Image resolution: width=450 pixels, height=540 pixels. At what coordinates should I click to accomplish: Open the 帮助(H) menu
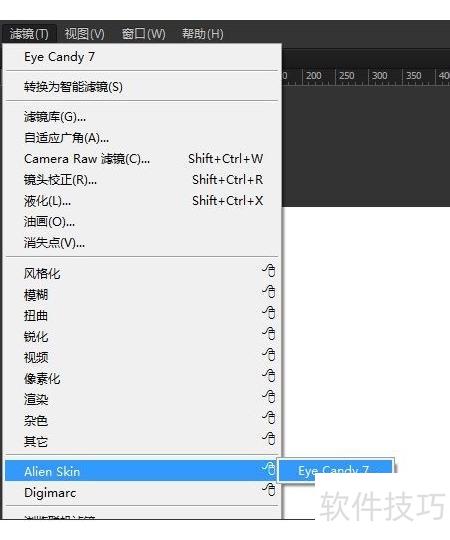point(203,34)
